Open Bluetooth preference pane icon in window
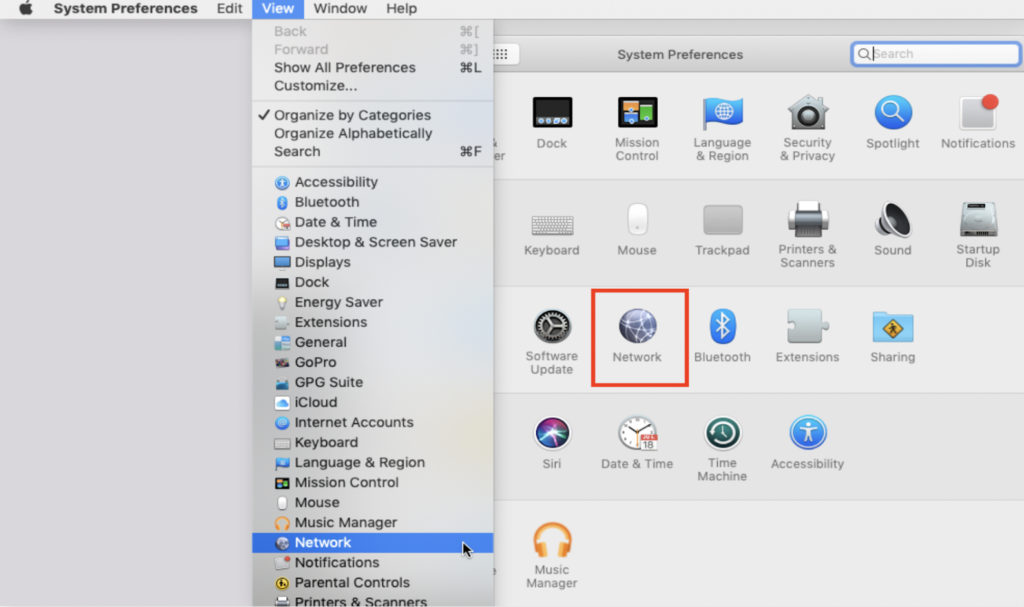 point(722,326)
